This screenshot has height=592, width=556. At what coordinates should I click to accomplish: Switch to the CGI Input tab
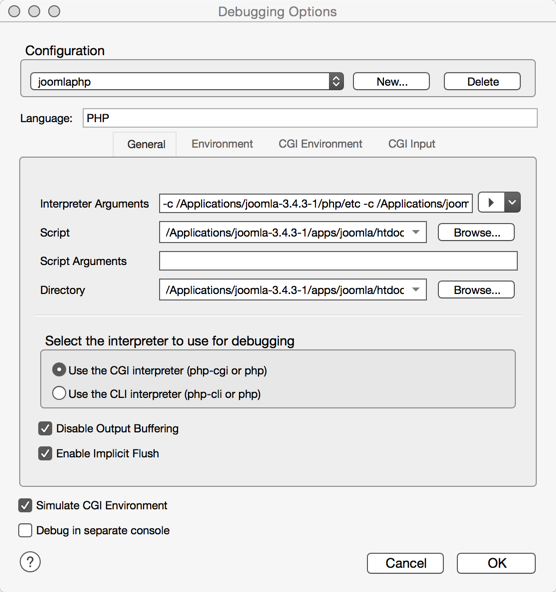411,144
